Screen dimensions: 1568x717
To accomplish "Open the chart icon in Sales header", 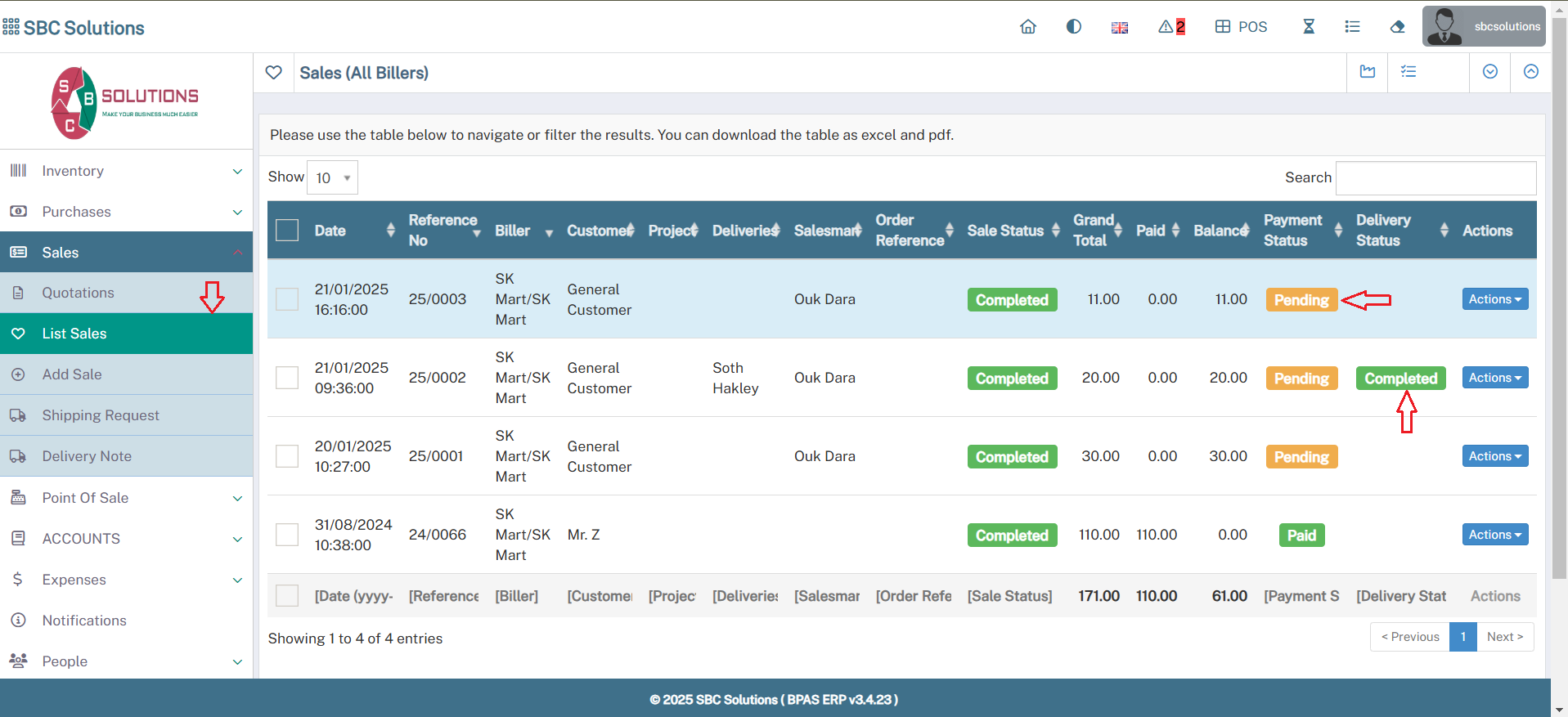I will pos(1368,72).
